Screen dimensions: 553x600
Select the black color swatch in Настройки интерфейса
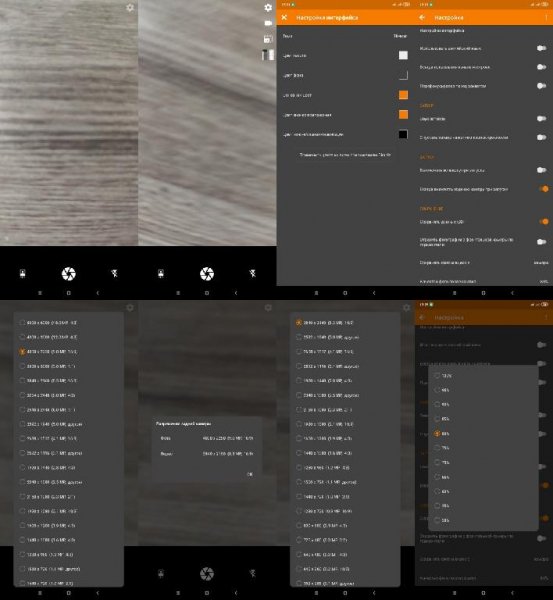pos(403,134)
